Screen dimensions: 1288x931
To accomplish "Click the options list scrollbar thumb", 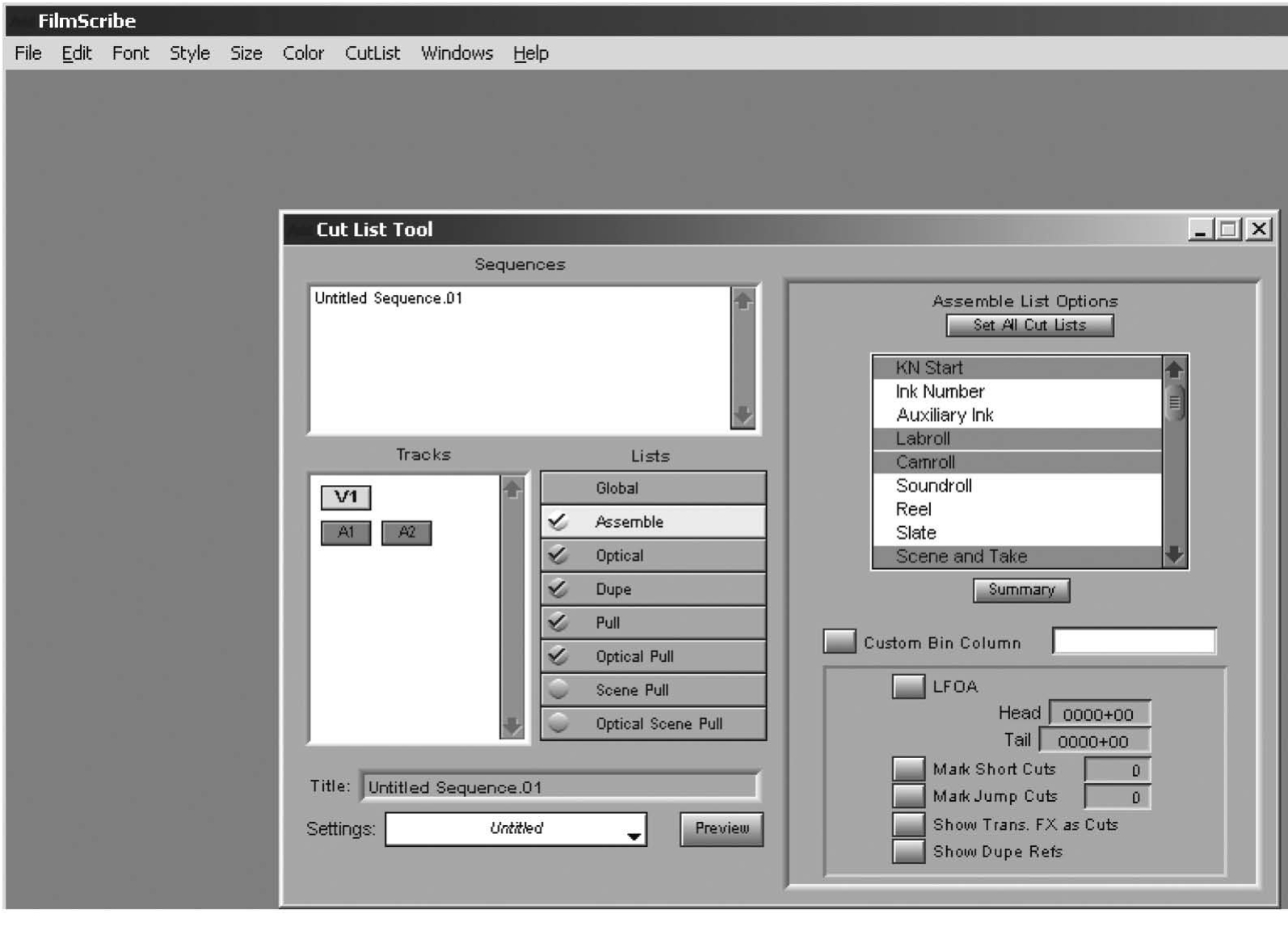I will (x=1175, y=402).
